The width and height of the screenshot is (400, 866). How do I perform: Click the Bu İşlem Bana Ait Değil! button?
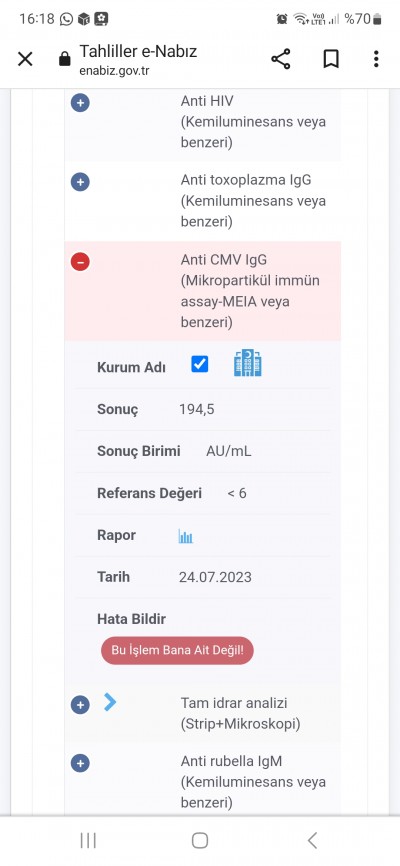(177, 650)
